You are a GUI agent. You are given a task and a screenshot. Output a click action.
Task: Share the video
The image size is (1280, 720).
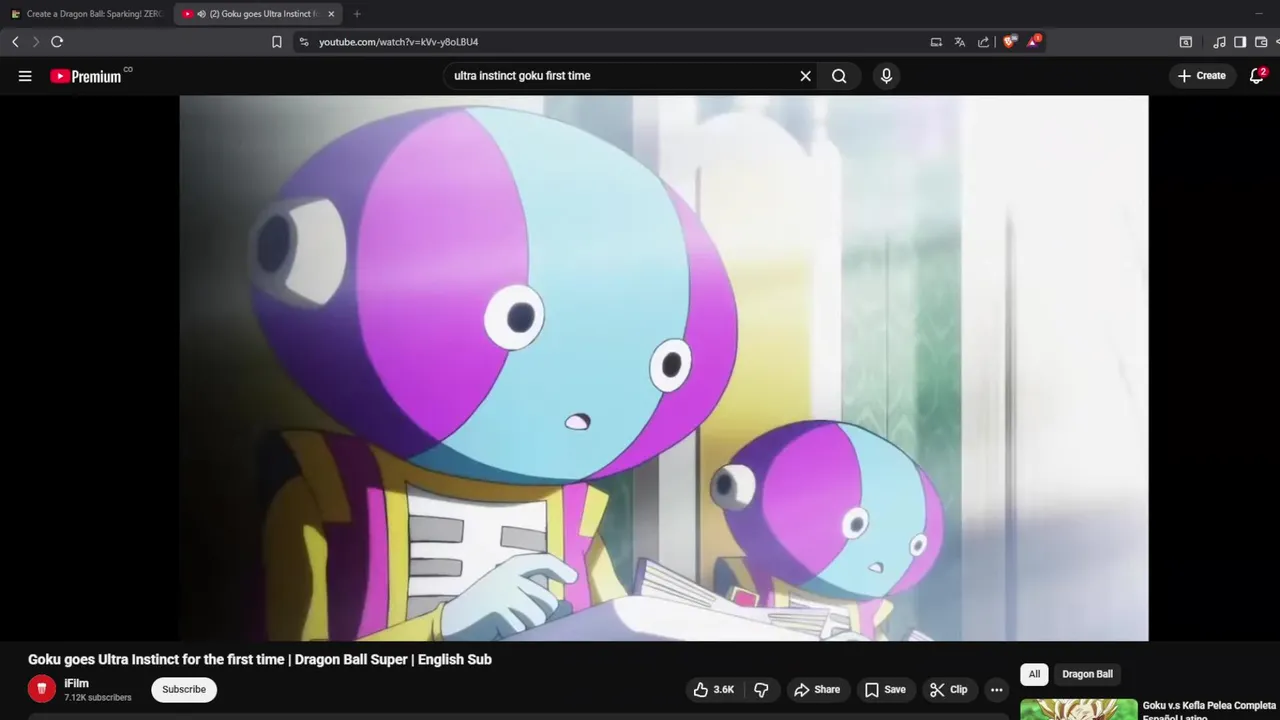(x=817, y=690)
